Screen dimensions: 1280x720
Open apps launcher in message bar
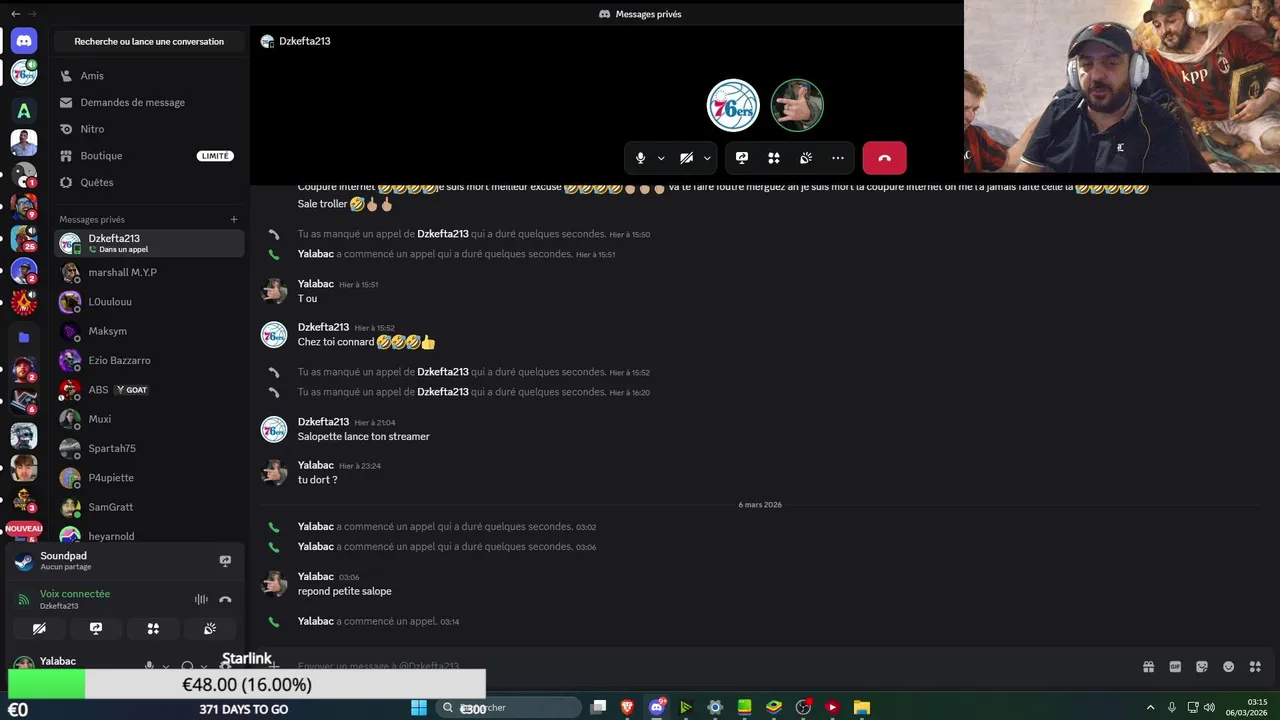pos(1255,667)
